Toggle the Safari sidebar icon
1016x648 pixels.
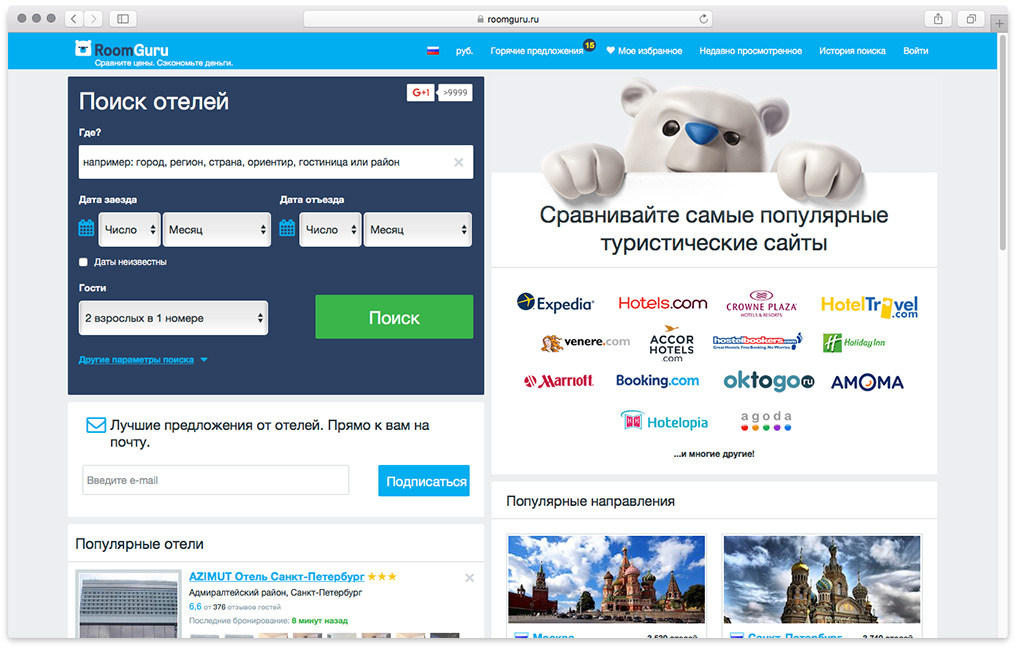tap(123, 19)
